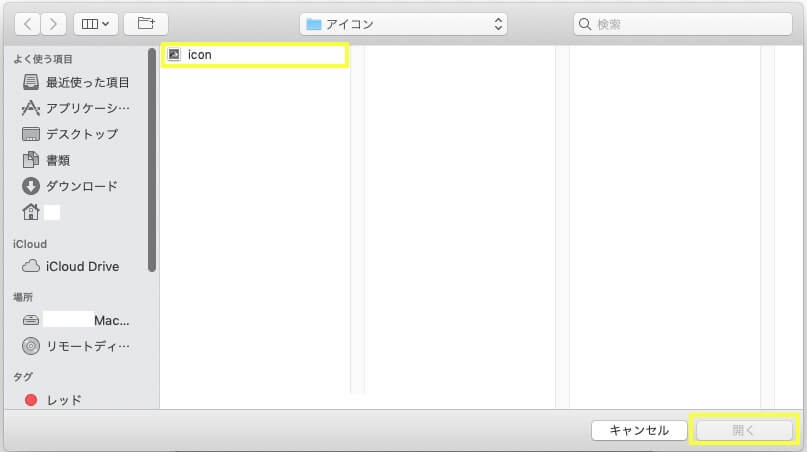Click the よく使う項目 section header
807x452 pixels.
[43, 59]
